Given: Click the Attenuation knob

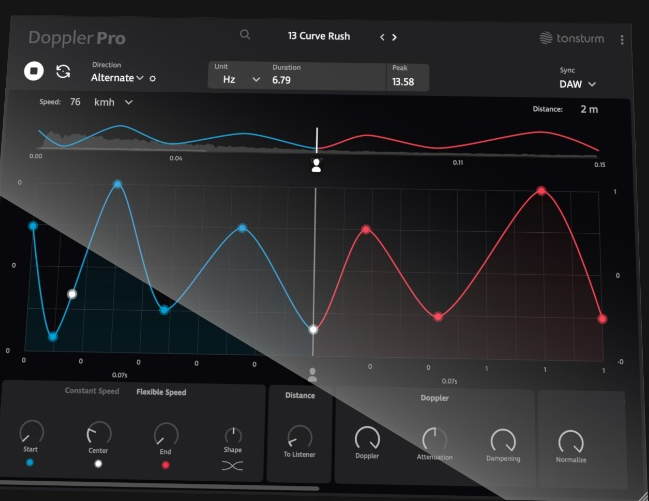Looking at the screenshot, I should pyautogui.click(x=435, y=439).
